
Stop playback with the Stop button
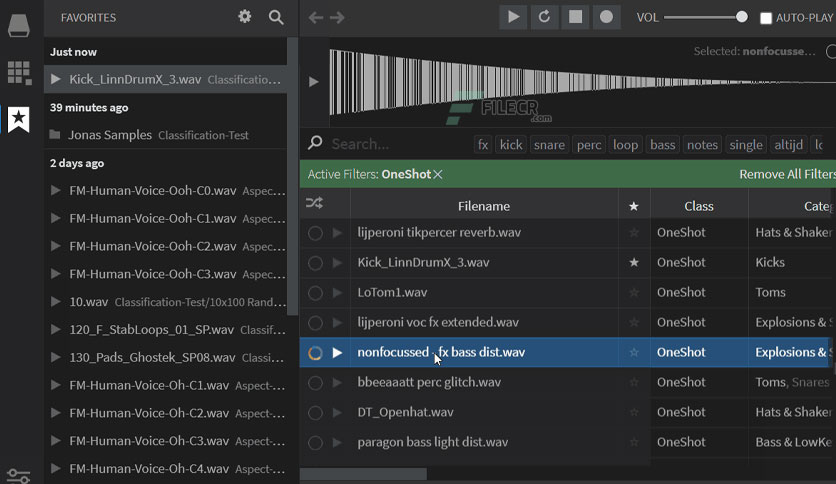[575, 17]
